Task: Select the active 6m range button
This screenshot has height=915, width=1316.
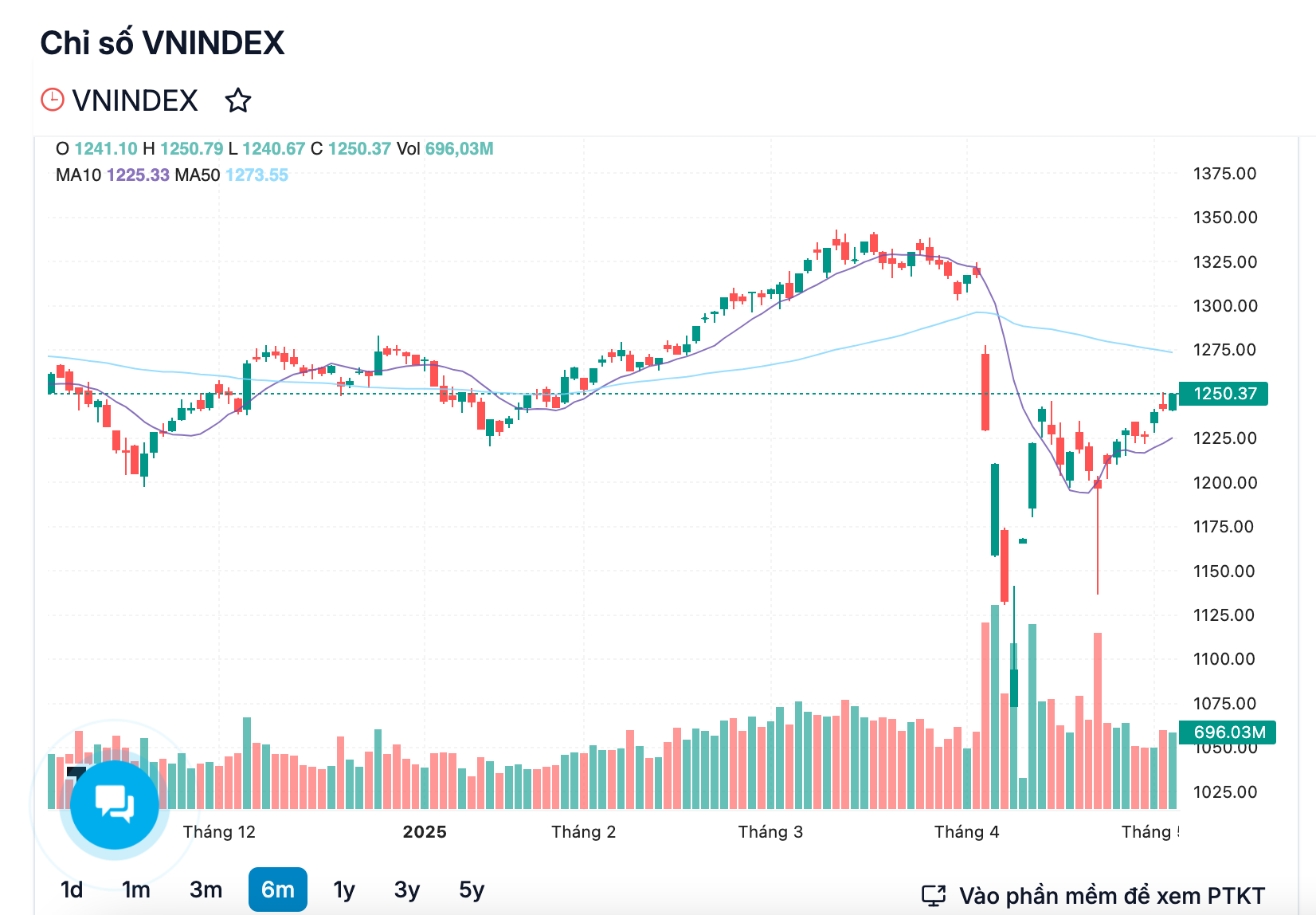Action: [278, 889]
